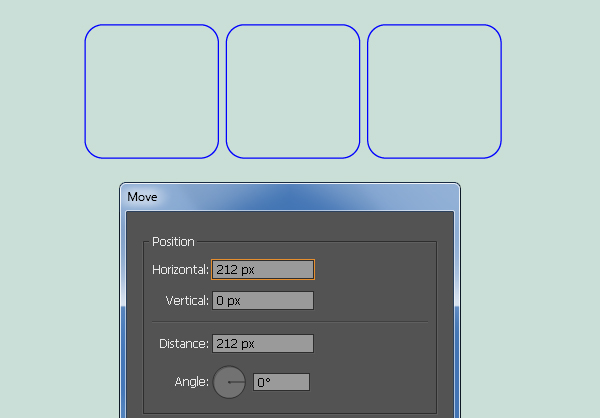Click the Angle degree input field
600x418 pixels.
pyautogui.click(x=281, y=382)
